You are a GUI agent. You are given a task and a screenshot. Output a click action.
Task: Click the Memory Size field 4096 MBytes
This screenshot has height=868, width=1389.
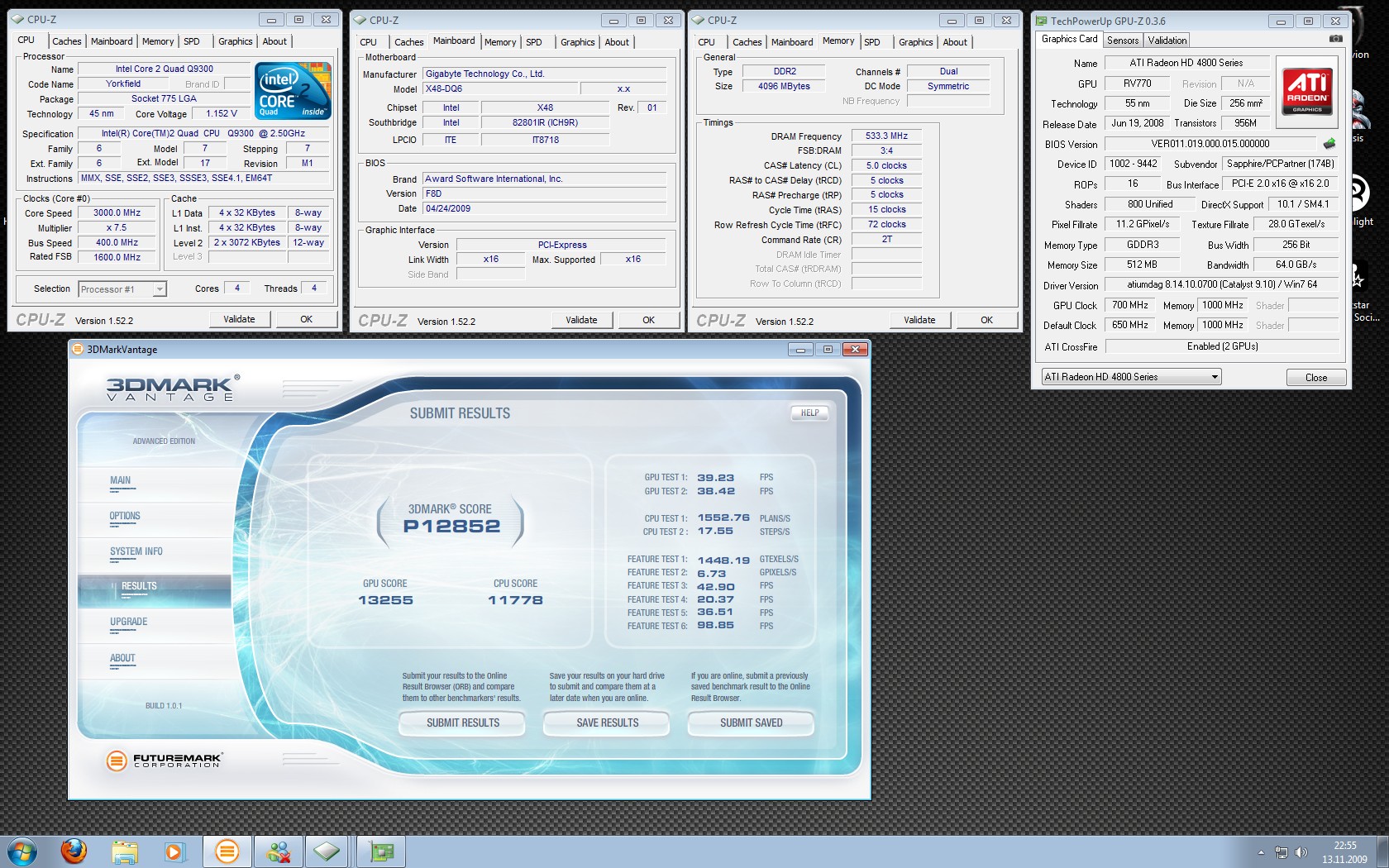pyautogui.click(x=784, y=87)
